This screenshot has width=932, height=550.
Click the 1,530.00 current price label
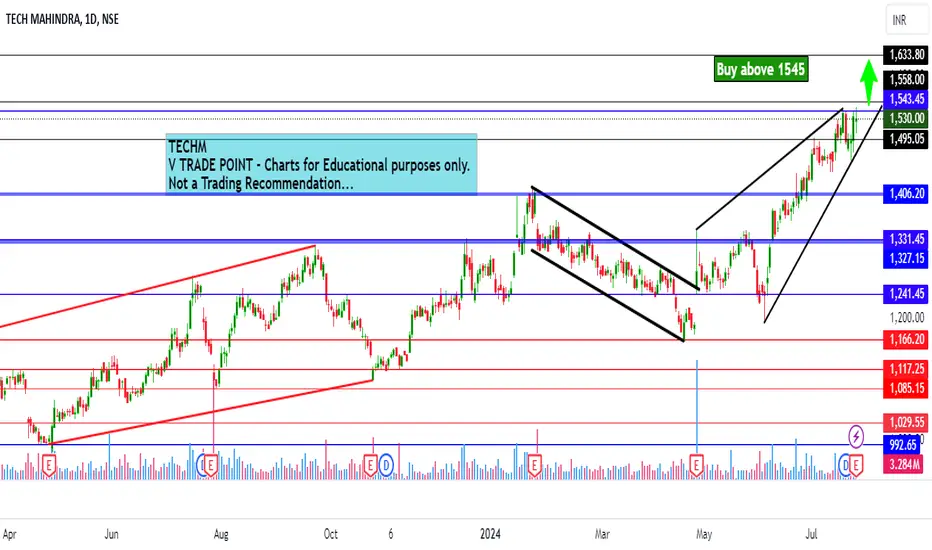click(906, 118)
